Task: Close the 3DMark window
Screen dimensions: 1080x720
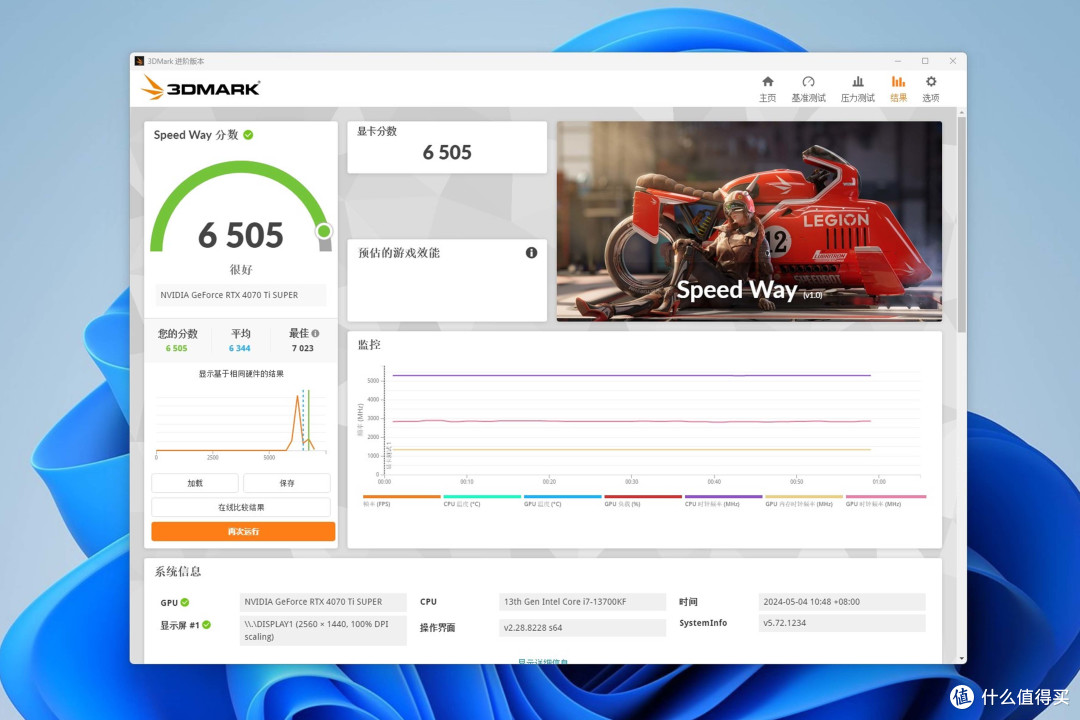Action: coord(953,61)
